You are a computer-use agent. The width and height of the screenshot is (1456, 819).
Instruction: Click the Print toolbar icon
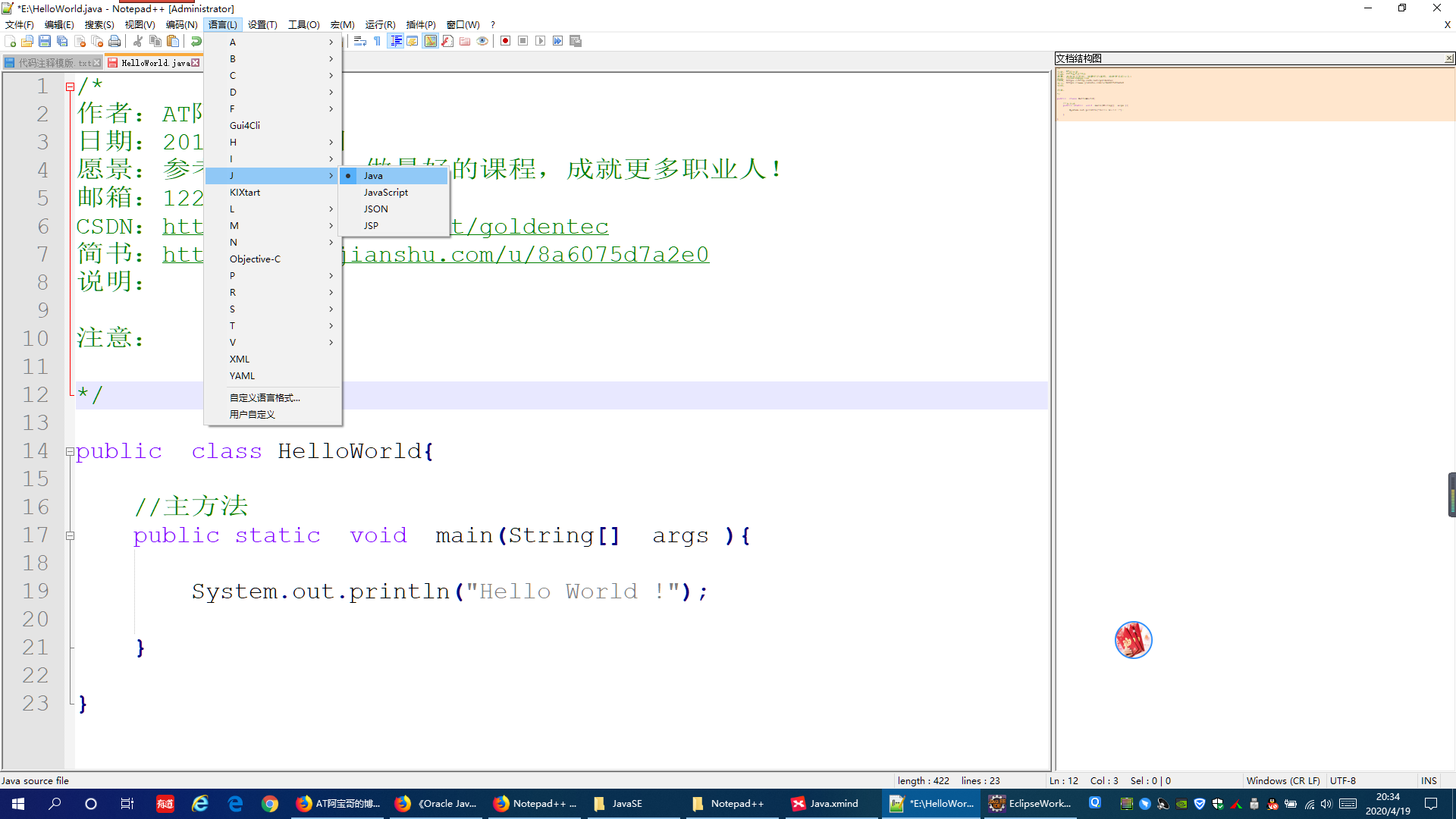pos(115,41)
